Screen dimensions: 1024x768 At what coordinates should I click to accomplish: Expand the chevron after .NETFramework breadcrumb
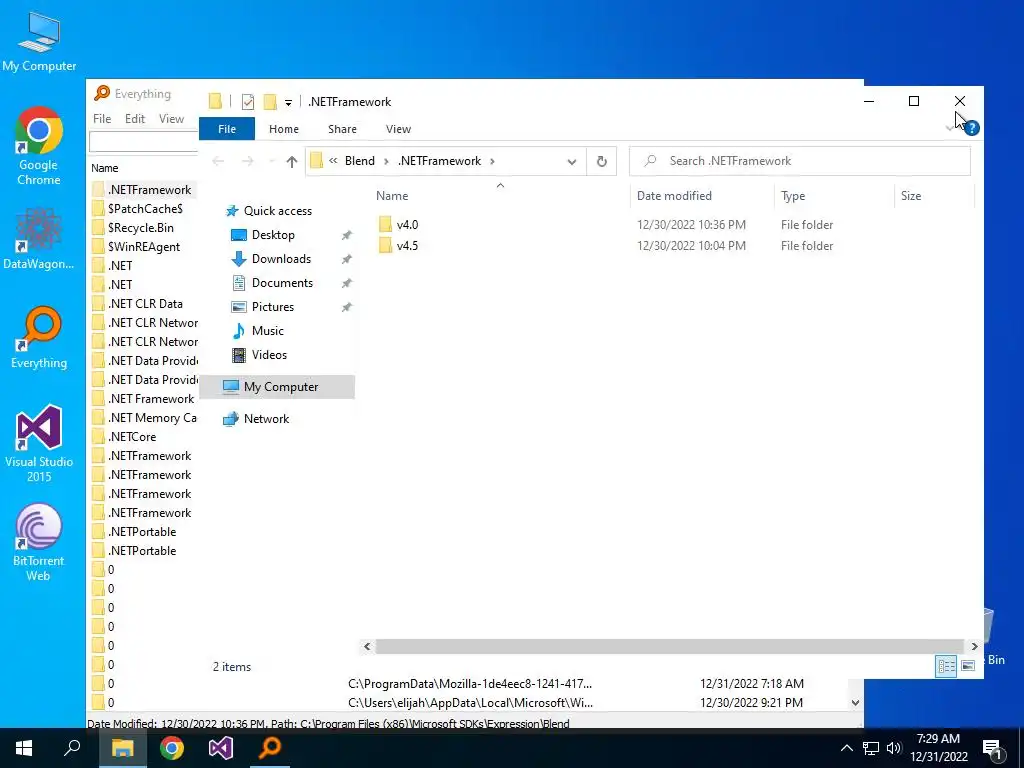point(492,161)
